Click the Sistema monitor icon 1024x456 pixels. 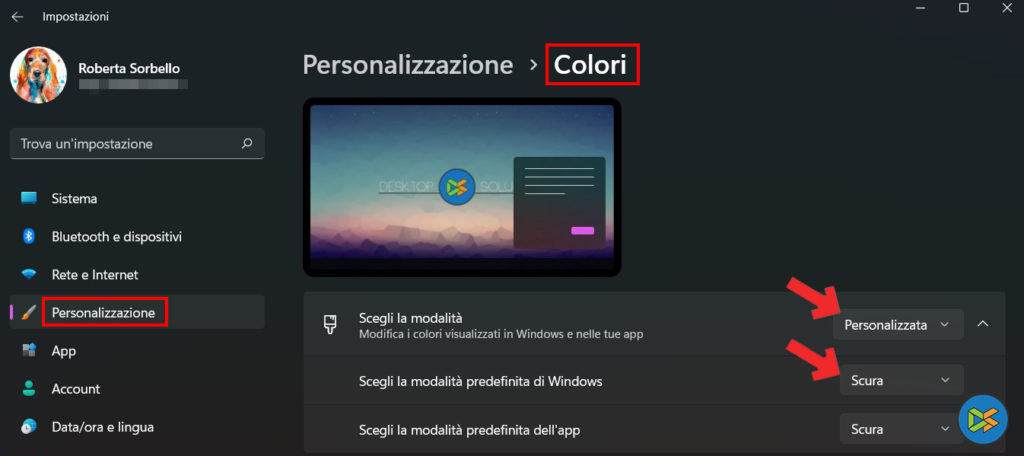(29, 199)
